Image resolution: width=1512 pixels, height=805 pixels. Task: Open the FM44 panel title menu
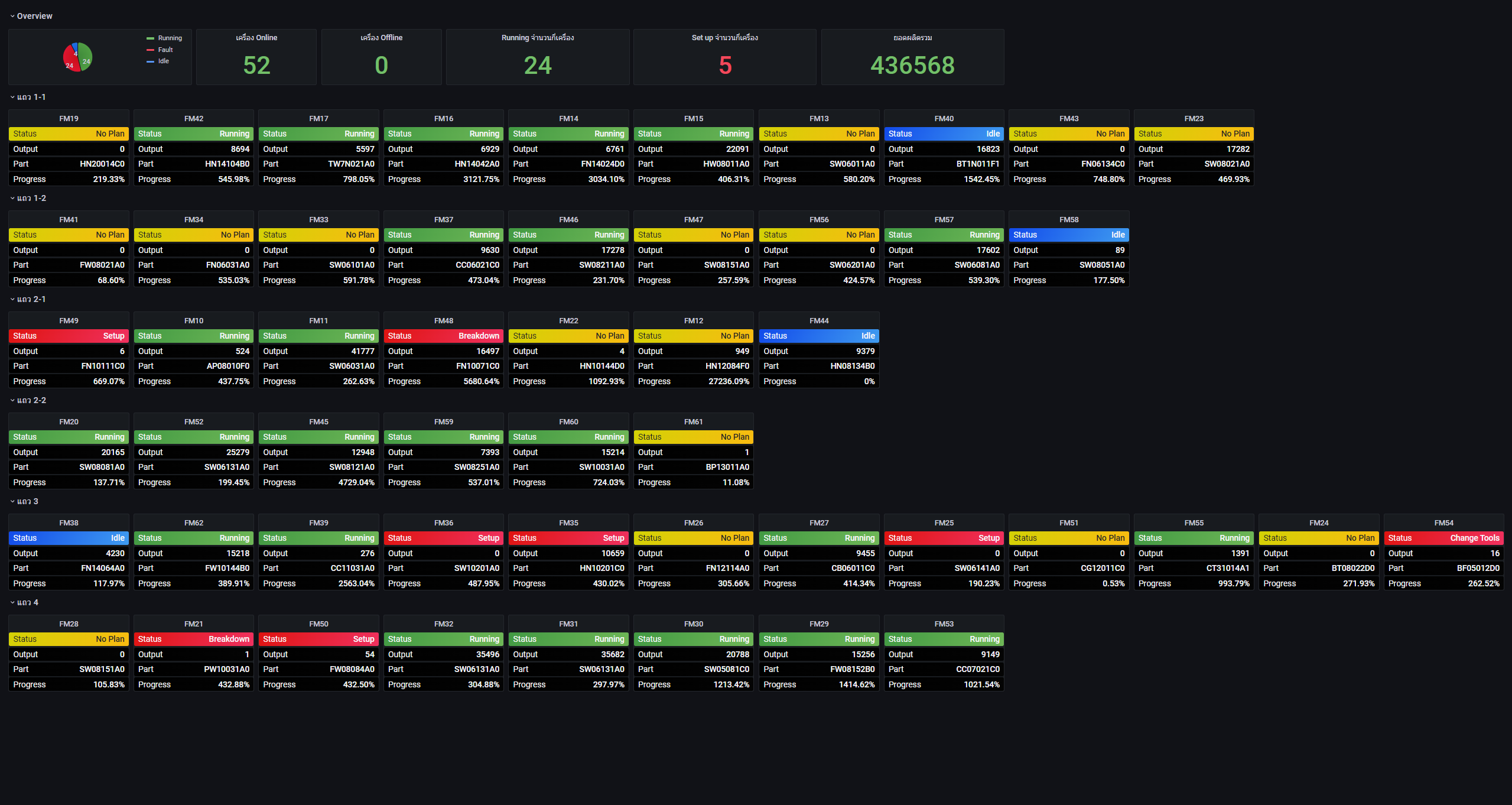(818, 320)
